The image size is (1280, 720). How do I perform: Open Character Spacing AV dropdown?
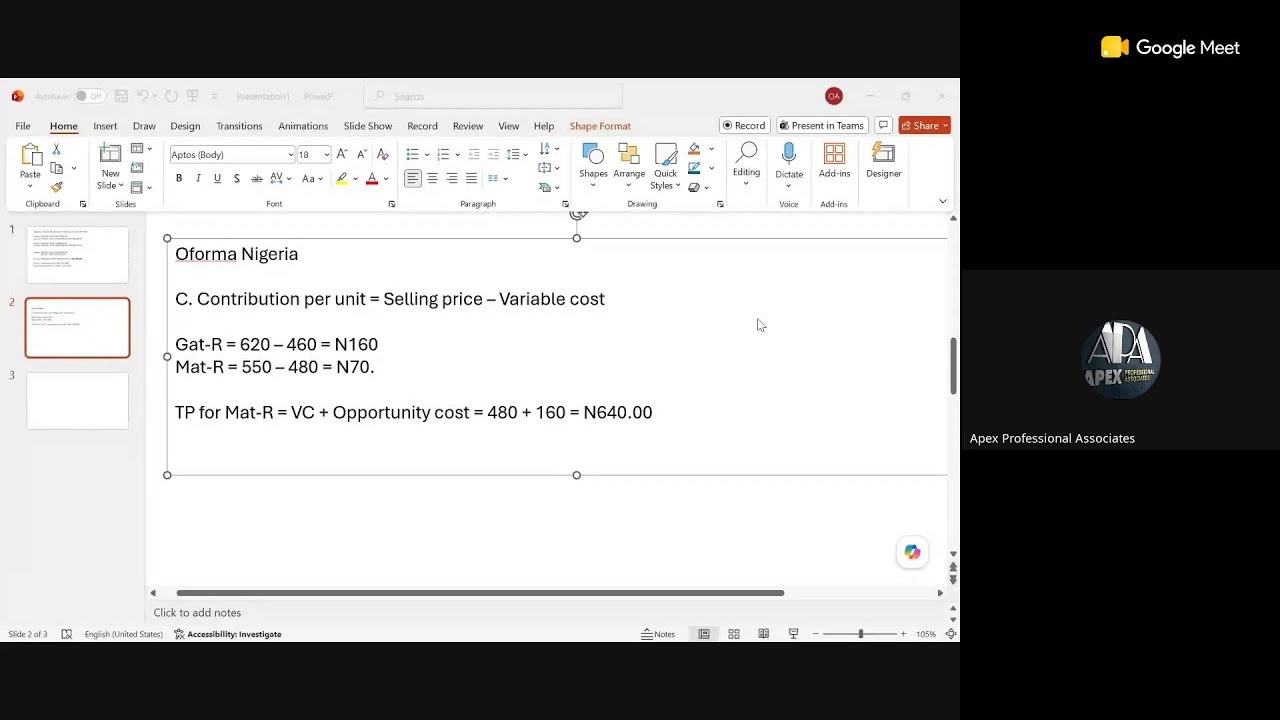(x=281, y=178)
